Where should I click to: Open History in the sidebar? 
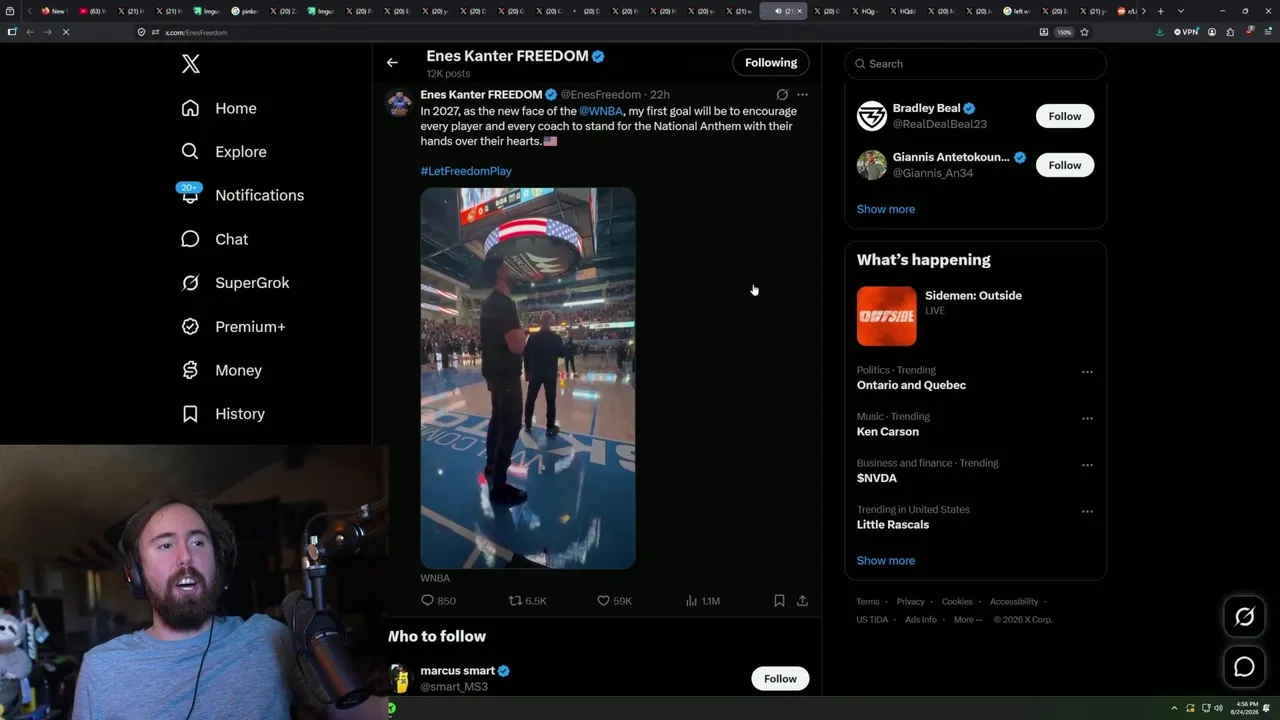(223, 414)
